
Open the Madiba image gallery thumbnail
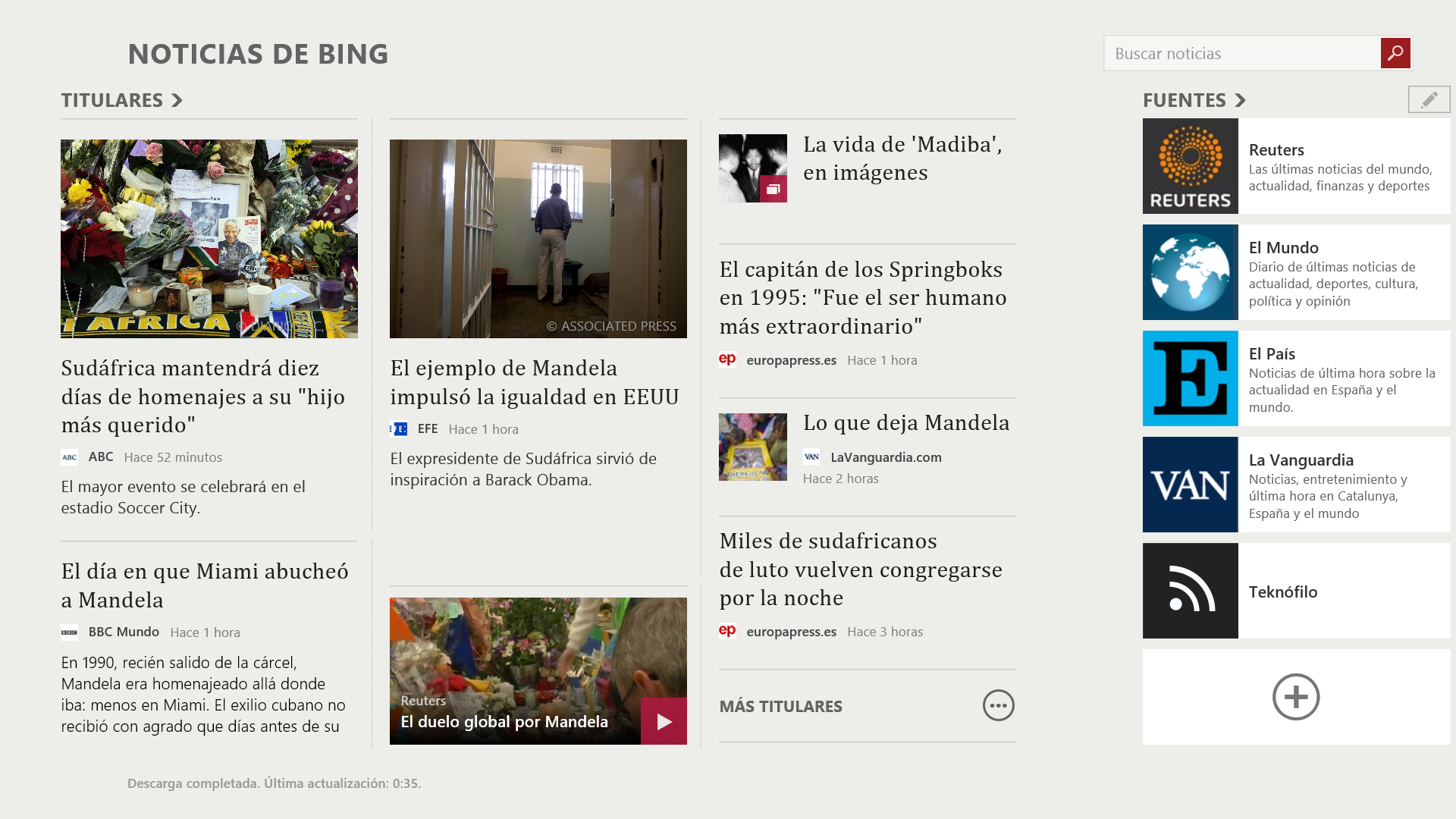click(x=752, y=168)
